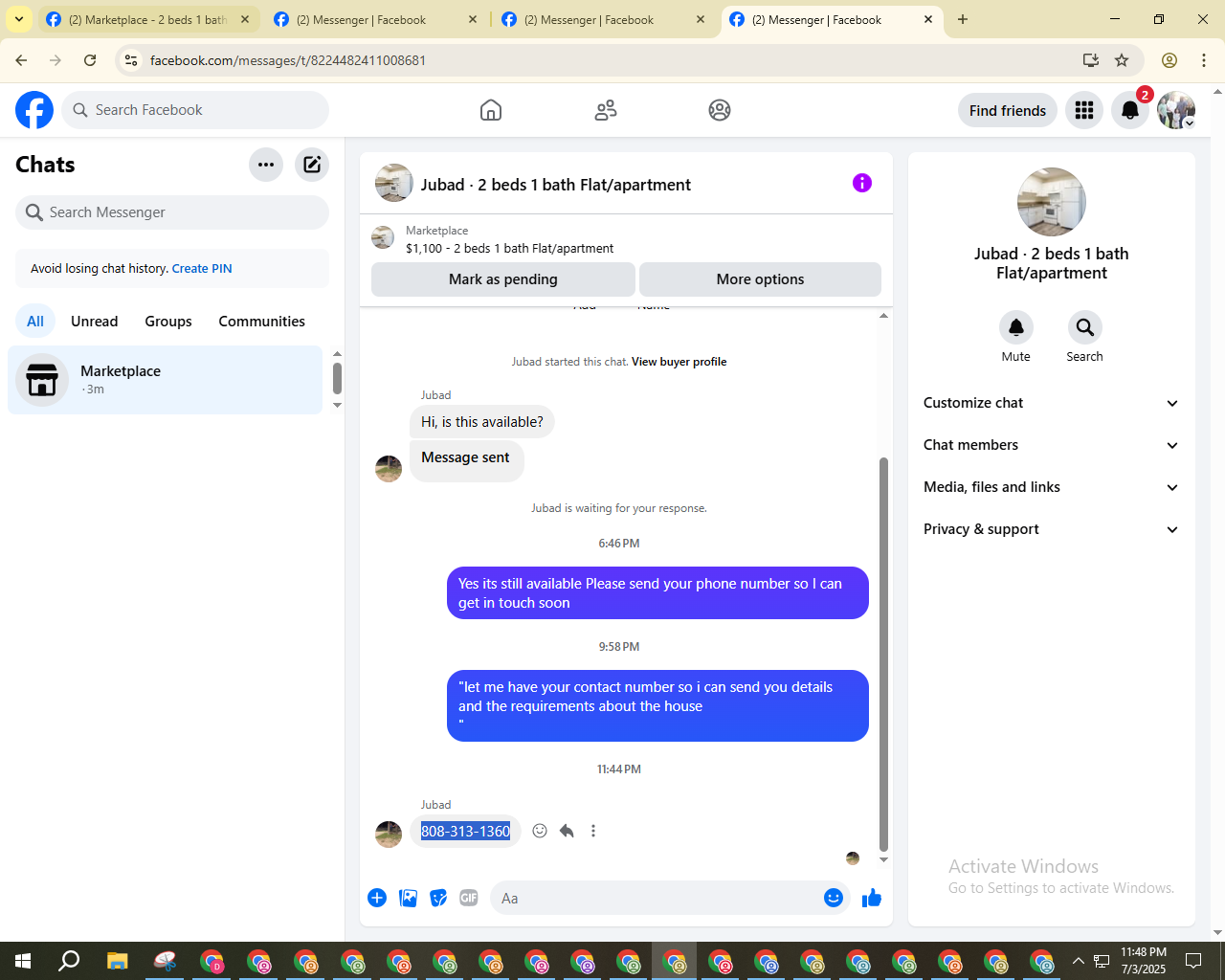Open the large listing photo in info panel

1052,202
